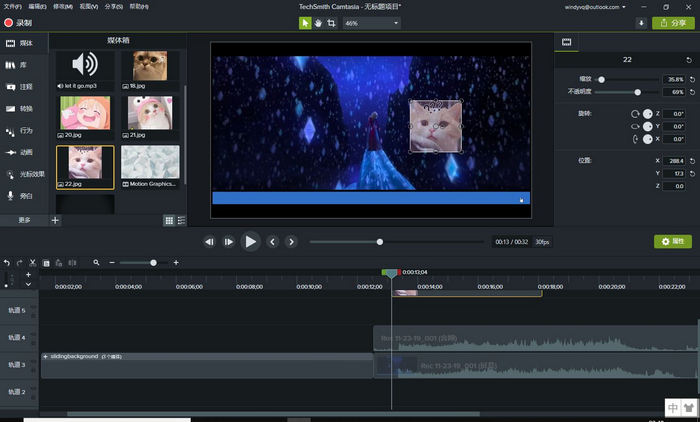Click the timeline zoom magnifier icon
Image resolution: width=700 pixels, height=422 pixels.
[96, 263]
